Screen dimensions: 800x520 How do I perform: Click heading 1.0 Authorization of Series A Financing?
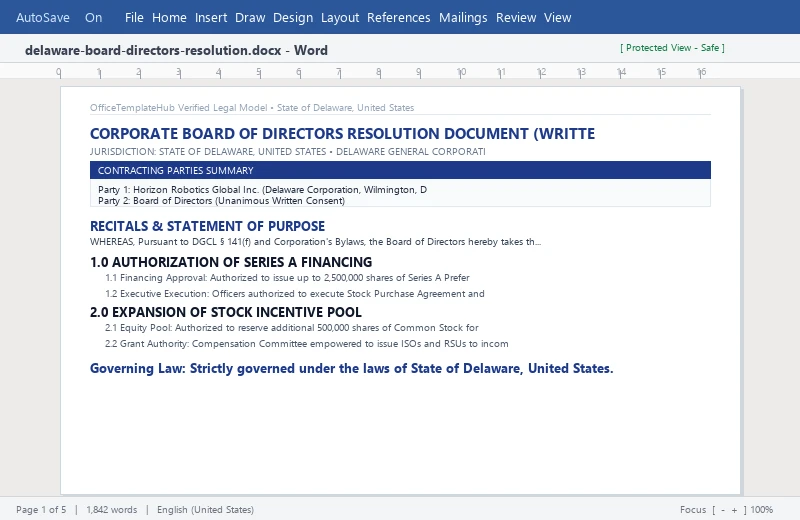click(231, 262)
